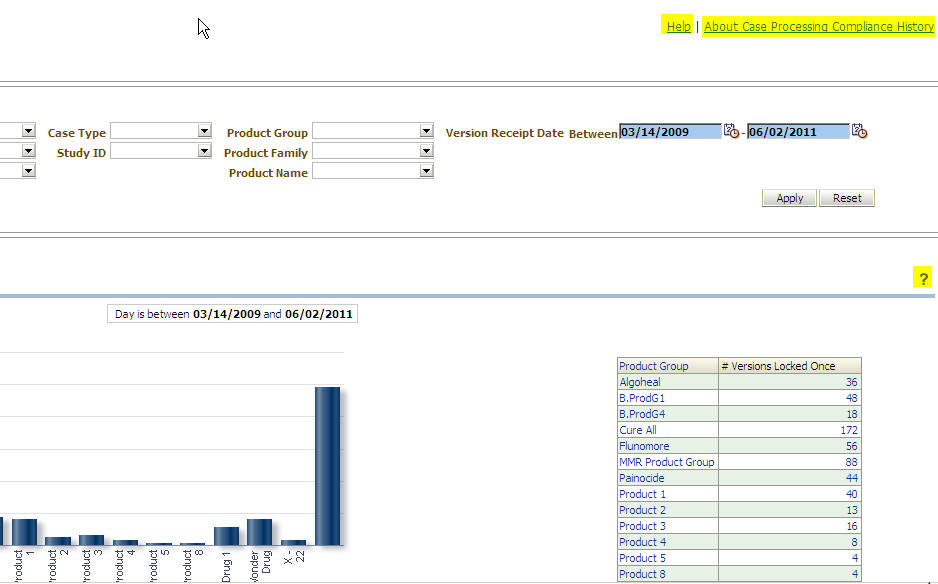Click value 16 in Product 3 row

(x=852, y=526)
